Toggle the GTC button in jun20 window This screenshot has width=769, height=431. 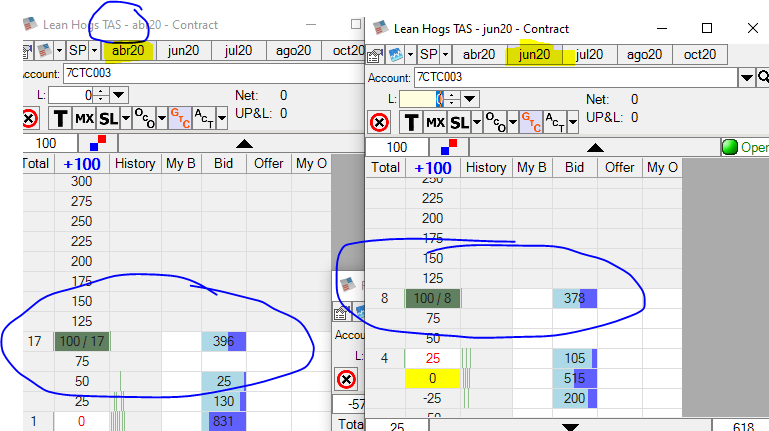point(531,123)
